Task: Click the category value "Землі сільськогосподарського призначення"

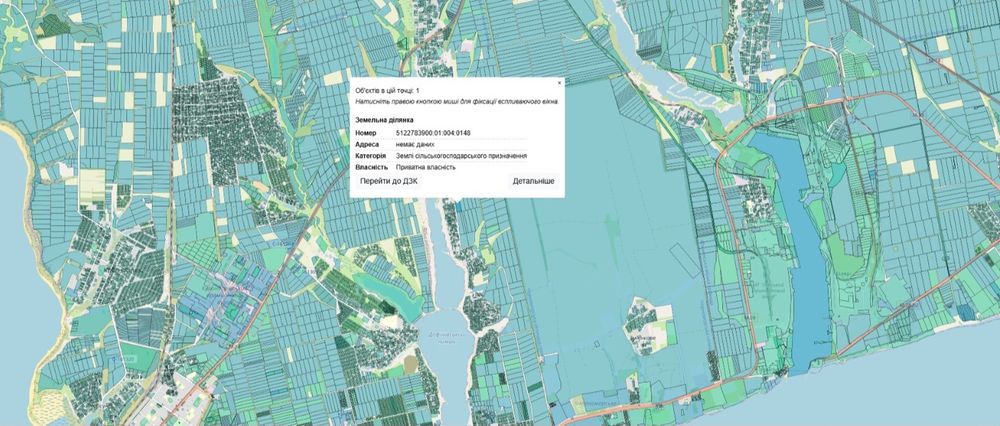Action: click(461, 156)
